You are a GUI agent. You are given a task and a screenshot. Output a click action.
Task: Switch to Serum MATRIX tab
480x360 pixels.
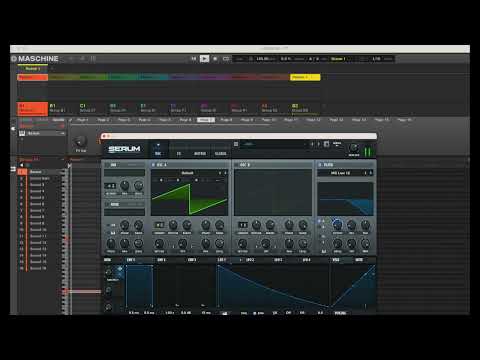pyautogui.click(x=200, y=153)
